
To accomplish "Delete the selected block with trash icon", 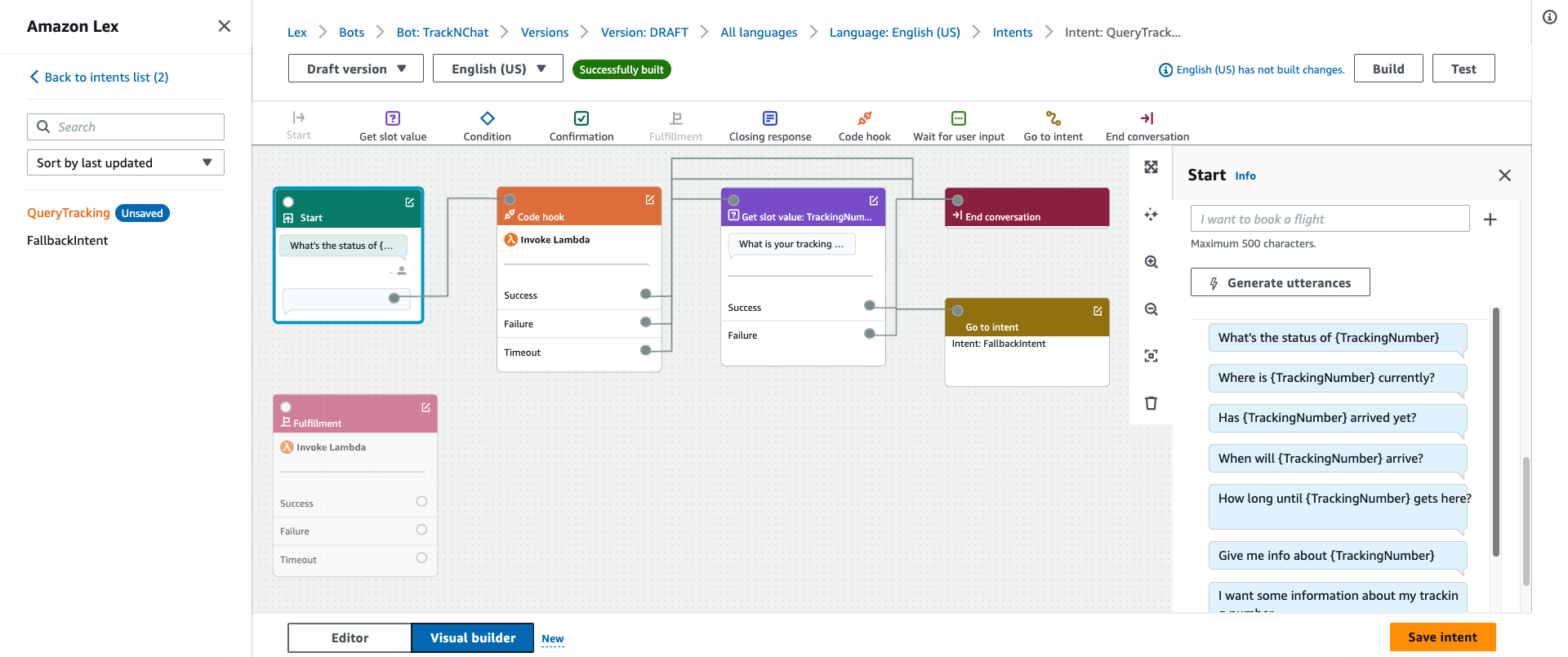I will [1151, 403].
